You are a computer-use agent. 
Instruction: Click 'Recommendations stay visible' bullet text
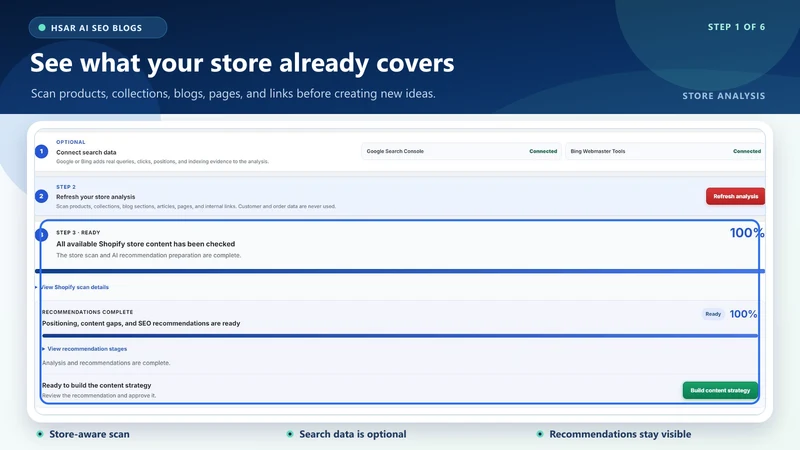tap(620, 434)
